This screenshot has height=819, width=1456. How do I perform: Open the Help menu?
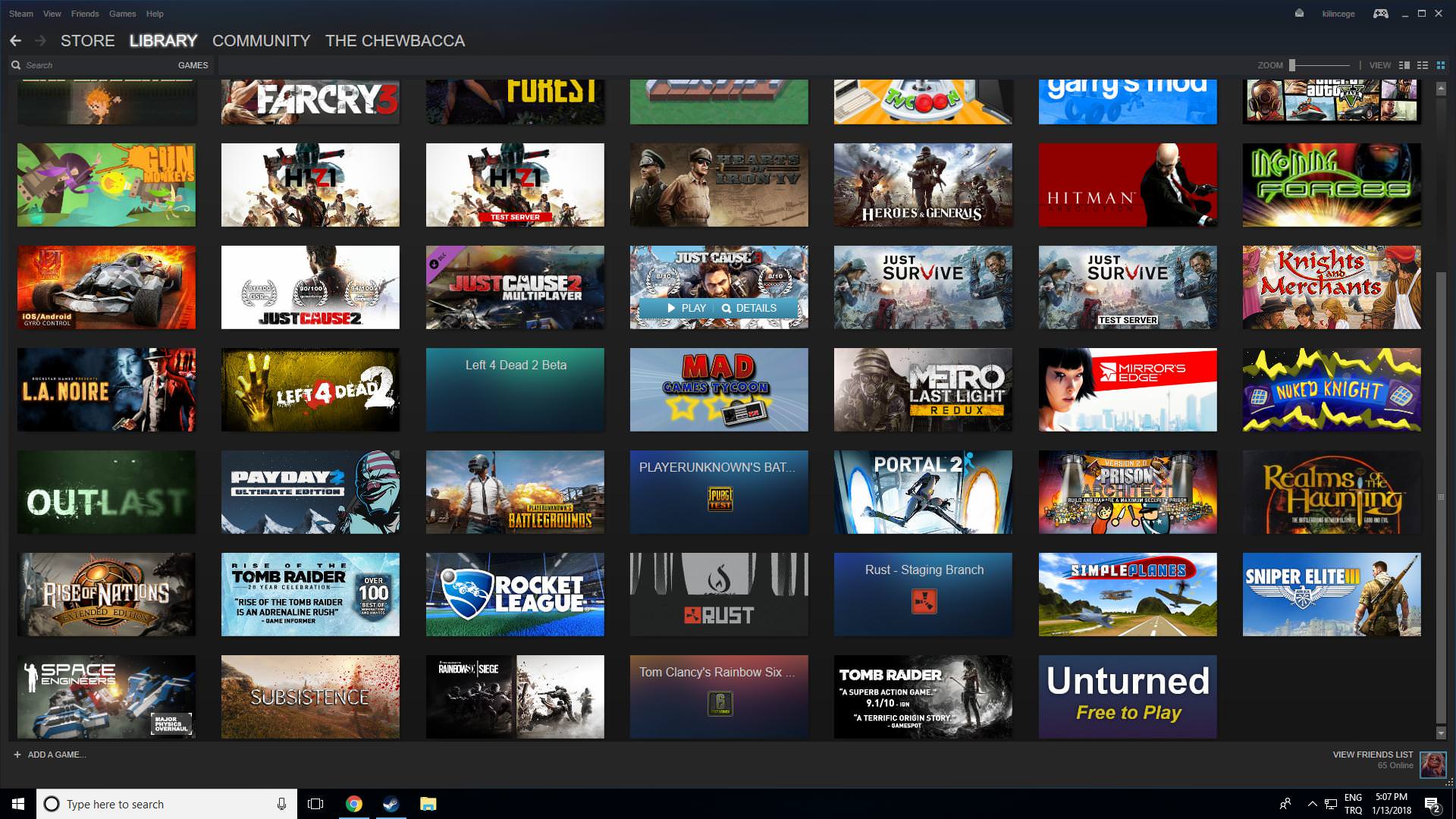tap(155, 14)
